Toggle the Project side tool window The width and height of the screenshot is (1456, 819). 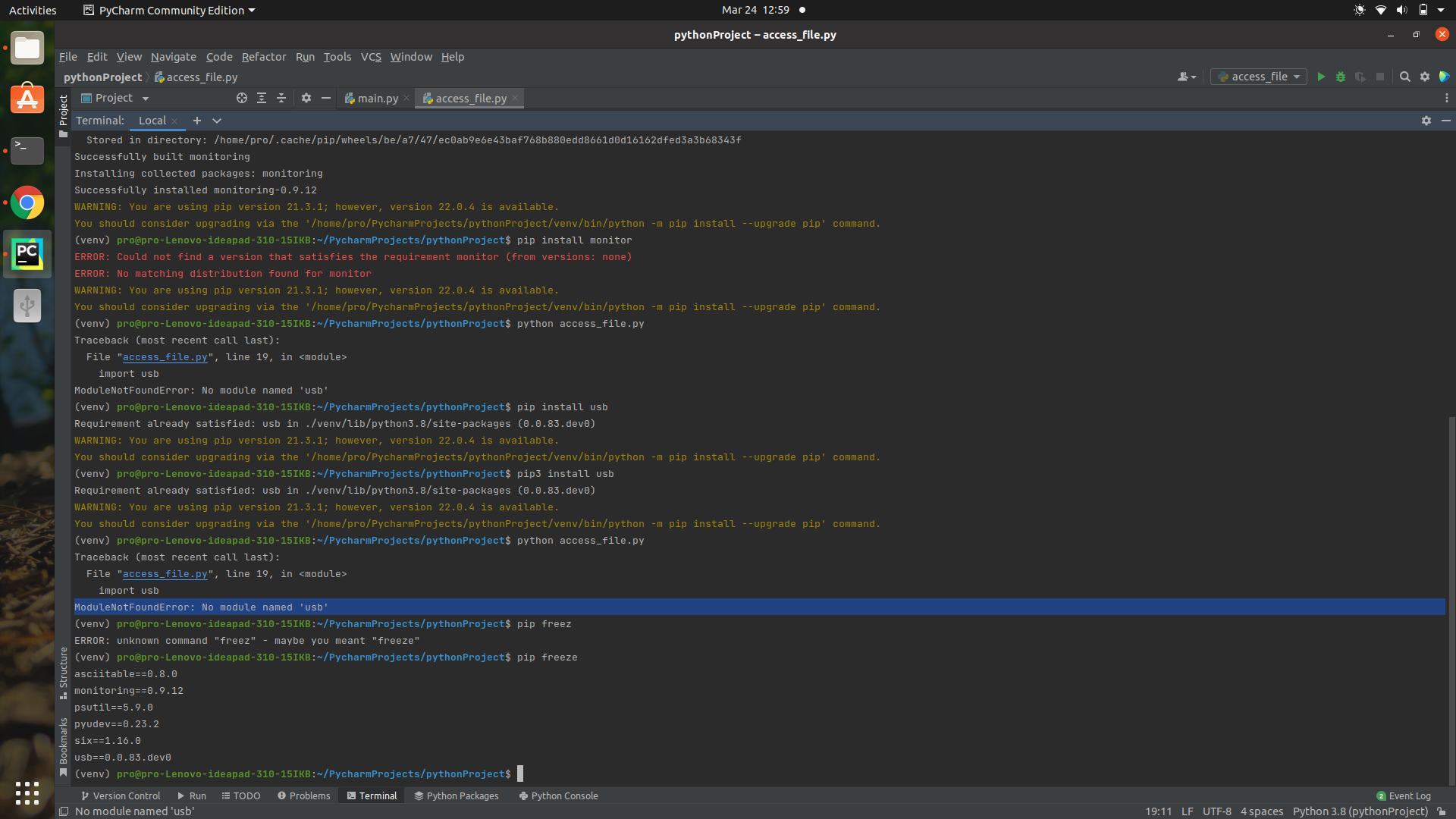coord(64,115)
